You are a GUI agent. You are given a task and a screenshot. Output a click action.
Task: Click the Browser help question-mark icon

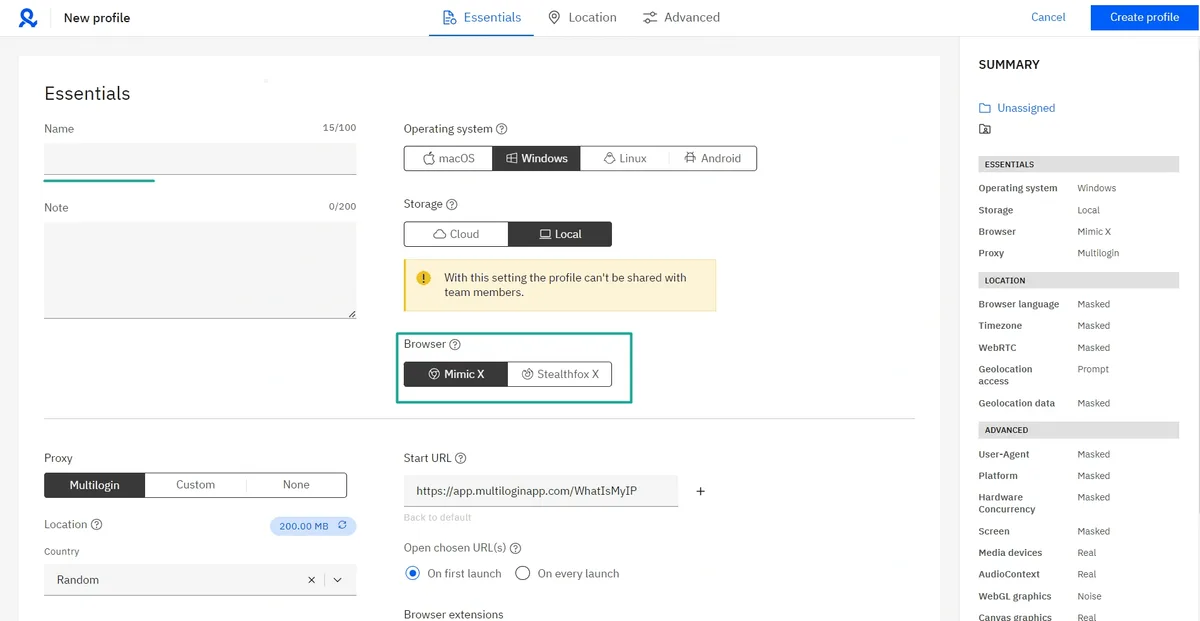455,344
